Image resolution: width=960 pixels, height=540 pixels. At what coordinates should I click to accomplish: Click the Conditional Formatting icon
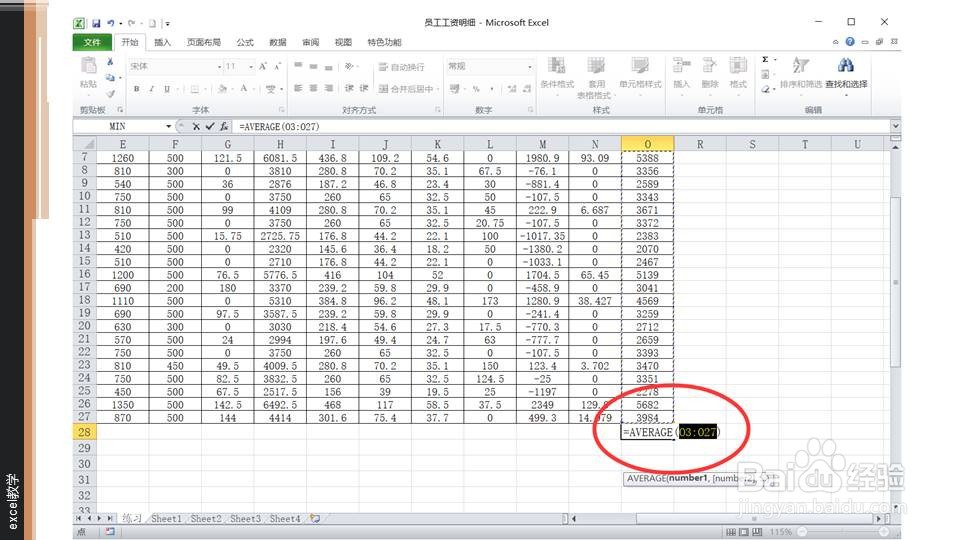557,66
